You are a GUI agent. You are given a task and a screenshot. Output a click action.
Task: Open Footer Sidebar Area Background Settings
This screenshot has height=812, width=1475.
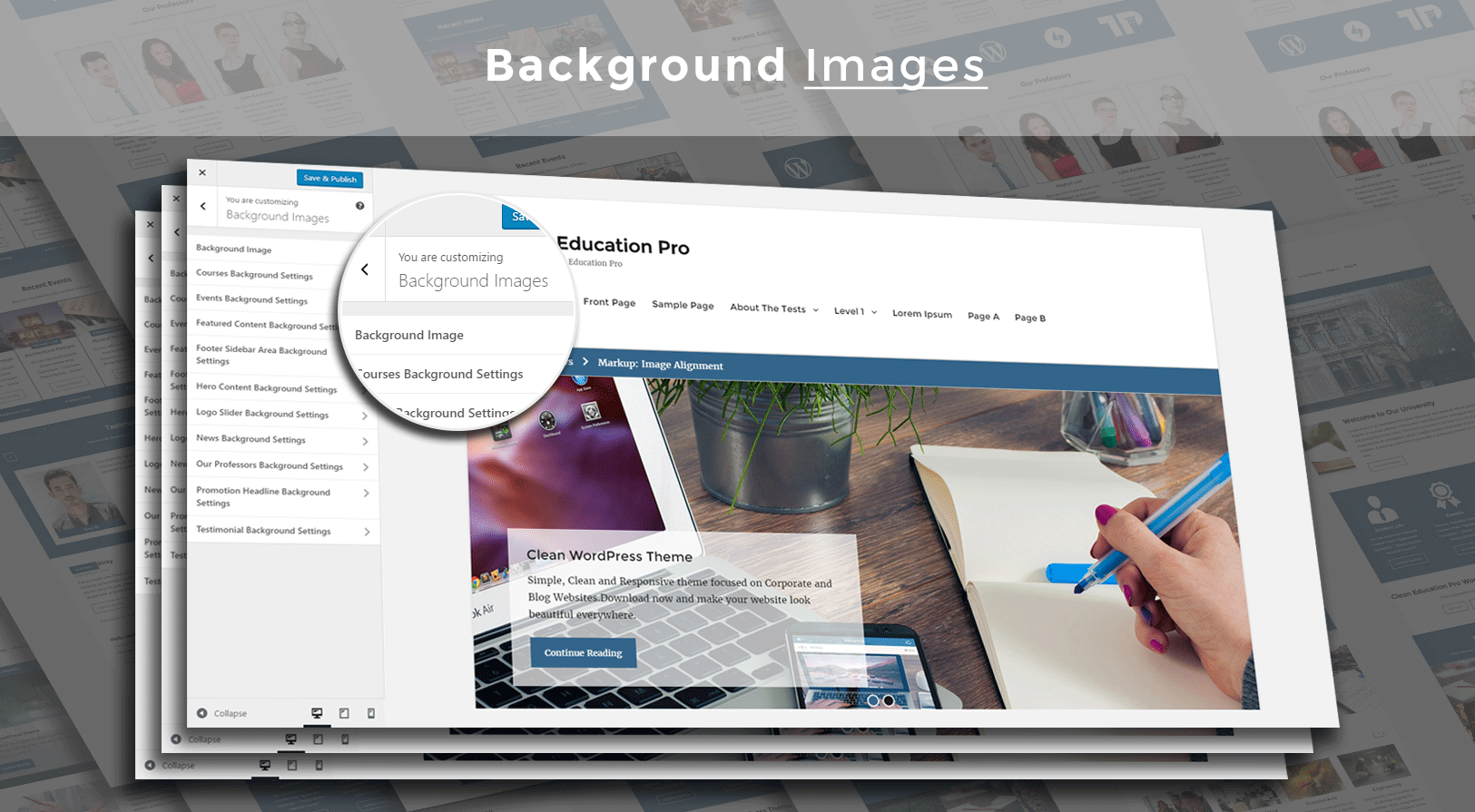(x=263, y=355)
